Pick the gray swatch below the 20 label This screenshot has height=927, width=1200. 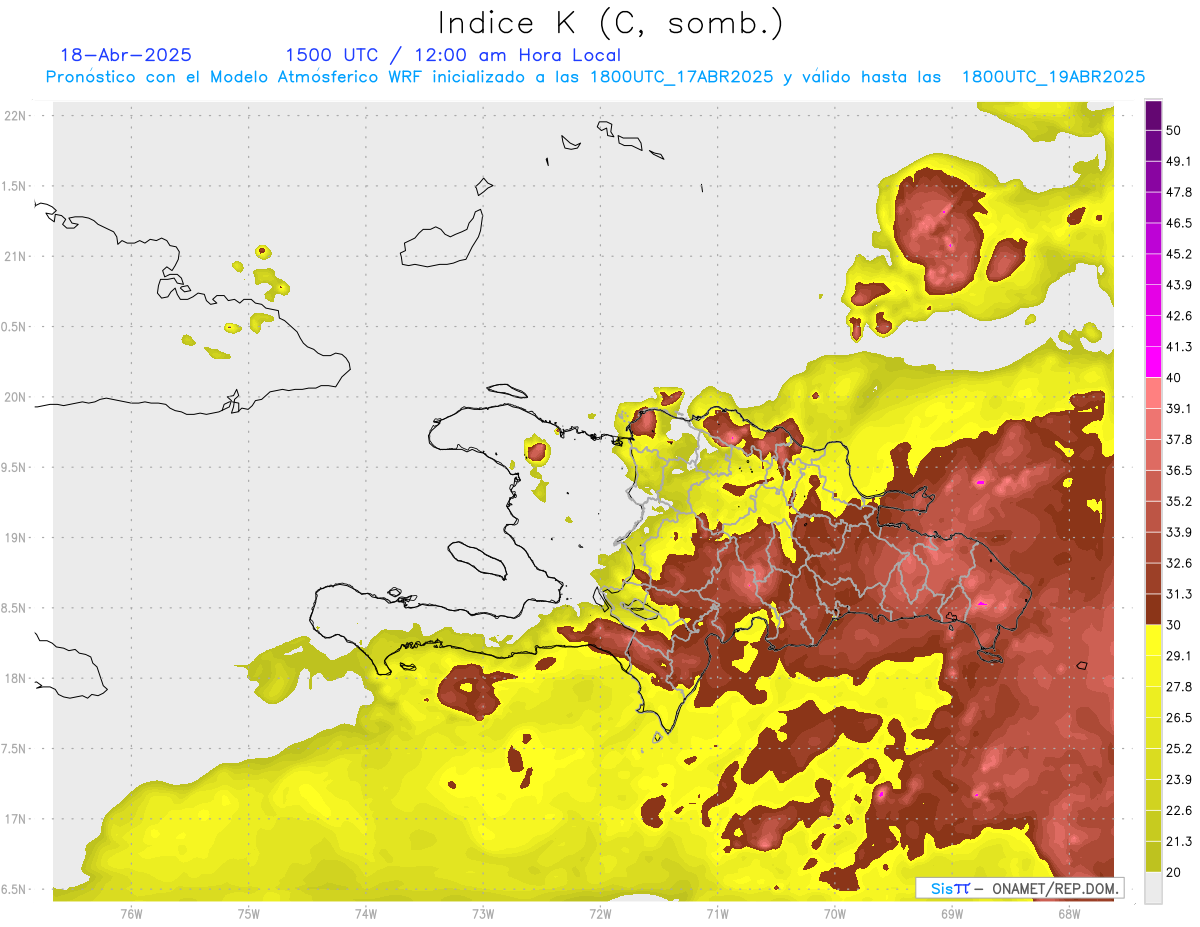pyautogui.click(x=1153, y=888)
